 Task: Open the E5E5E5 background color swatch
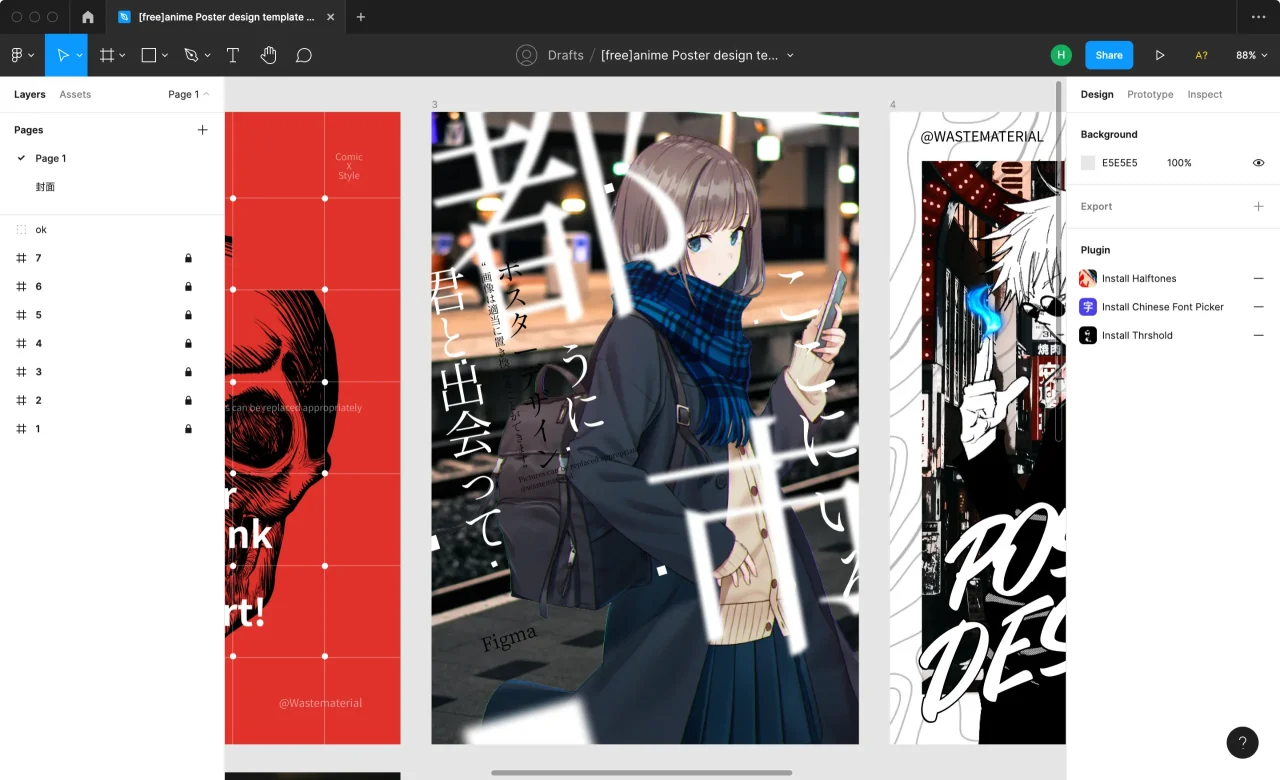pos(1088,163)
